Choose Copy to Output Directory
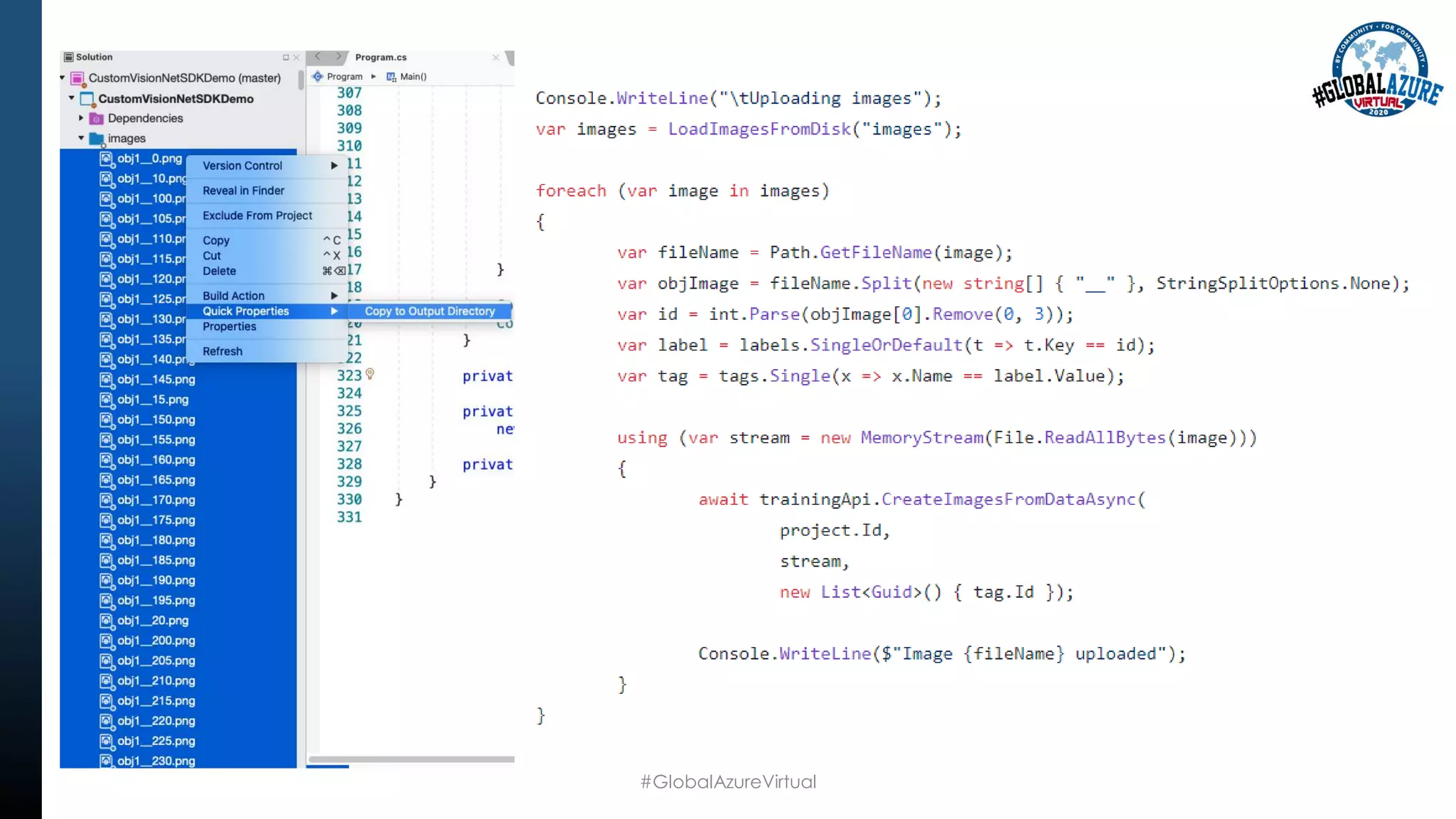1456x819 pixels. pyautogui.click(x=429, y=311)
